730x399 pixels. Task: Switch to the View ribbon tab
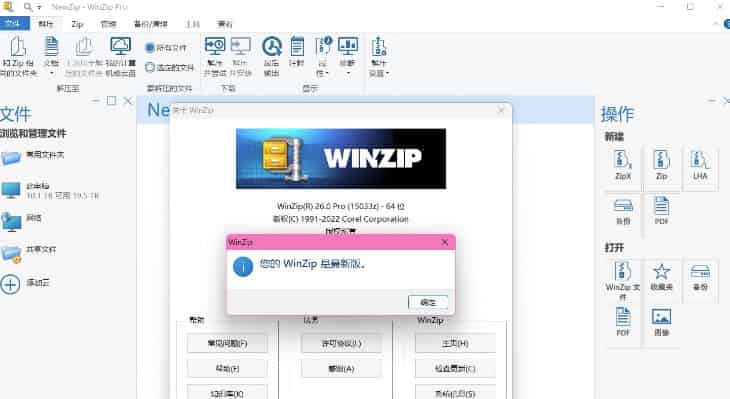coord(225,24)
